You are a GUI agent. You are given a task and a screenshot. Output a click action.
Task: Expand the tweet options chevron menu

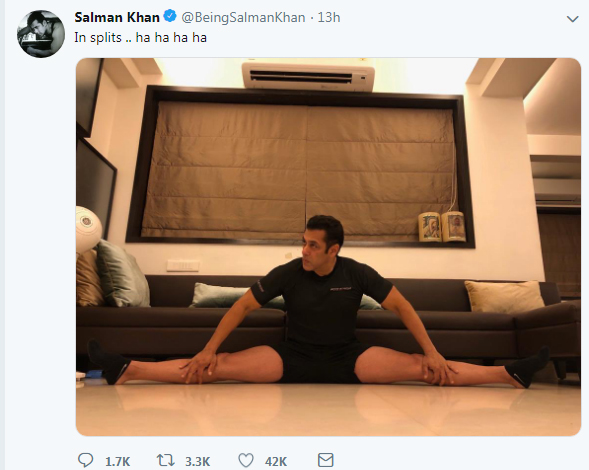572,19
